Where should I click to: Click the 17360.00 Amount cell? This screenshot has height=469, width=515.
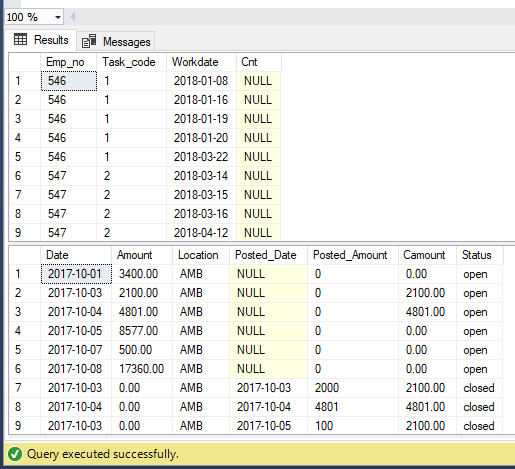pyautogui.click(x=142, y=369)
